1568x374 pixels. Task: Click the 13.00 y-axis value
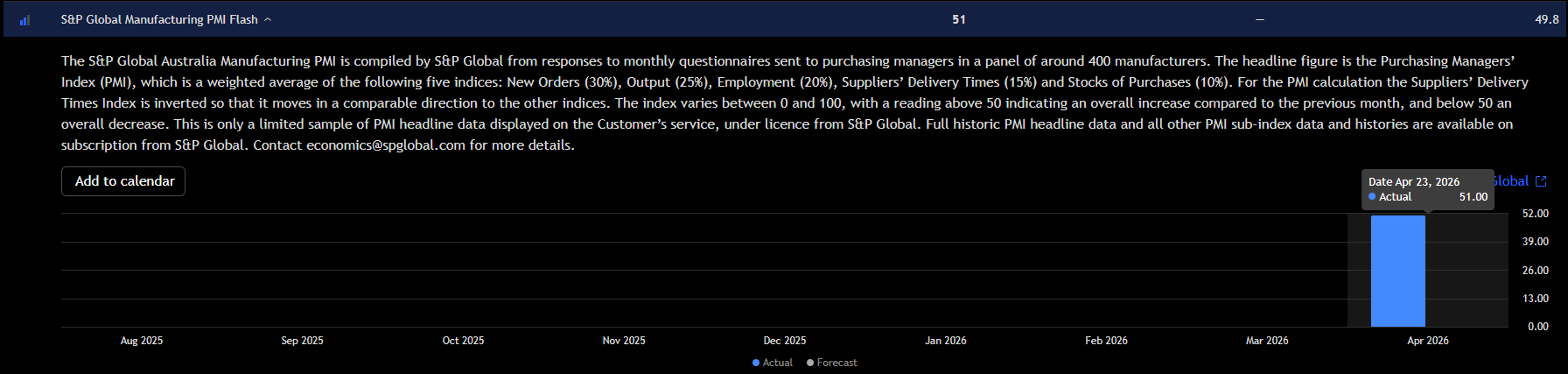1536,299
